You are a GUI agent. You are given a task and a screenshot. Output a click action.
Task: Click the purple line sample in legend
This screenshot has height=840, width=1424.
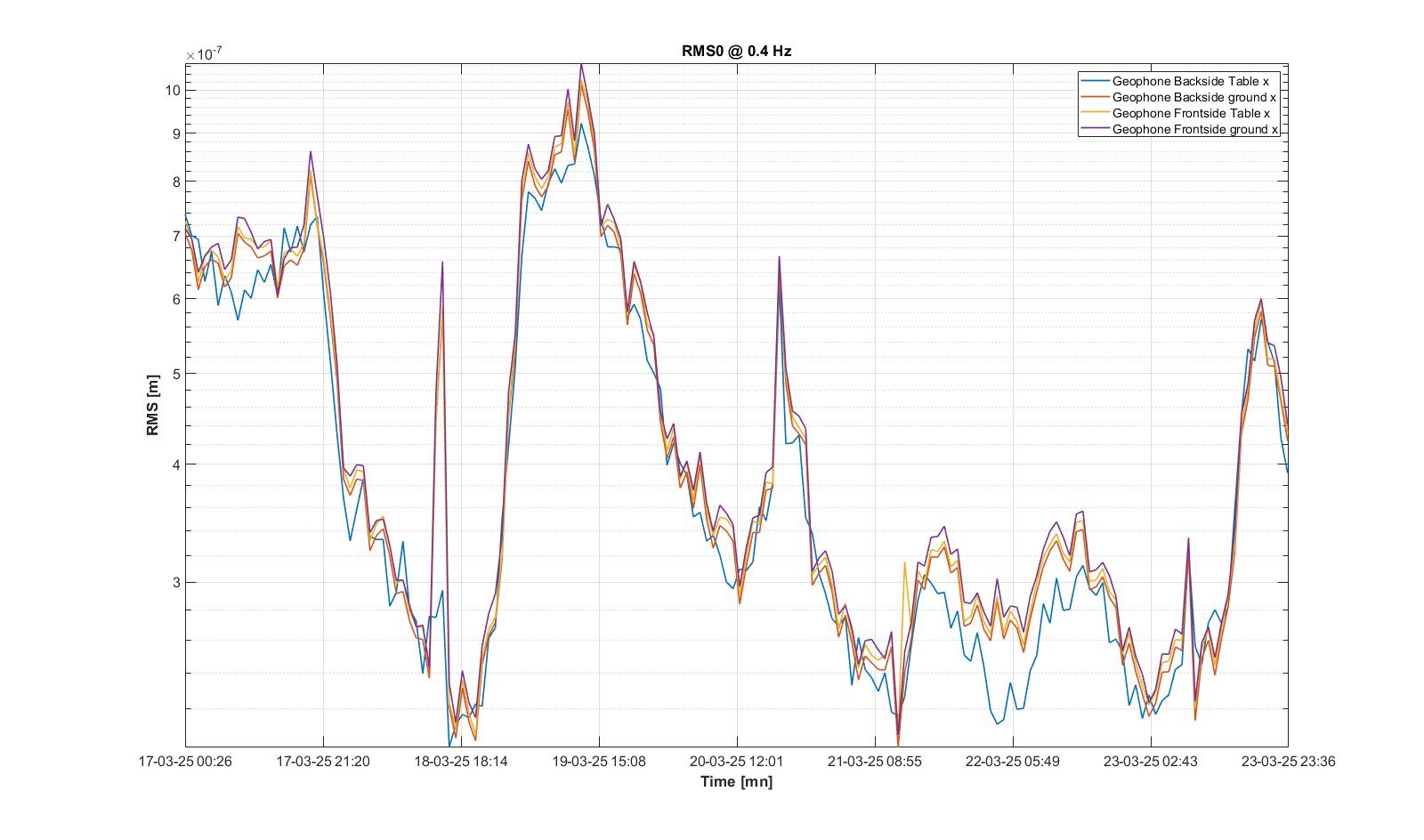[1096, 129]
